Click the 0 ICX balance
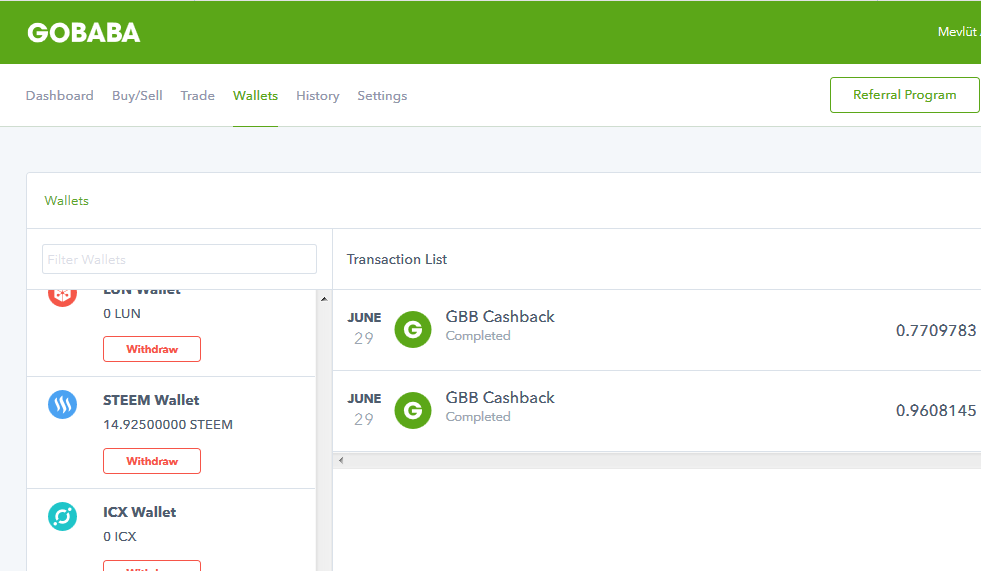The image size is (981, 571). point(119,537)
